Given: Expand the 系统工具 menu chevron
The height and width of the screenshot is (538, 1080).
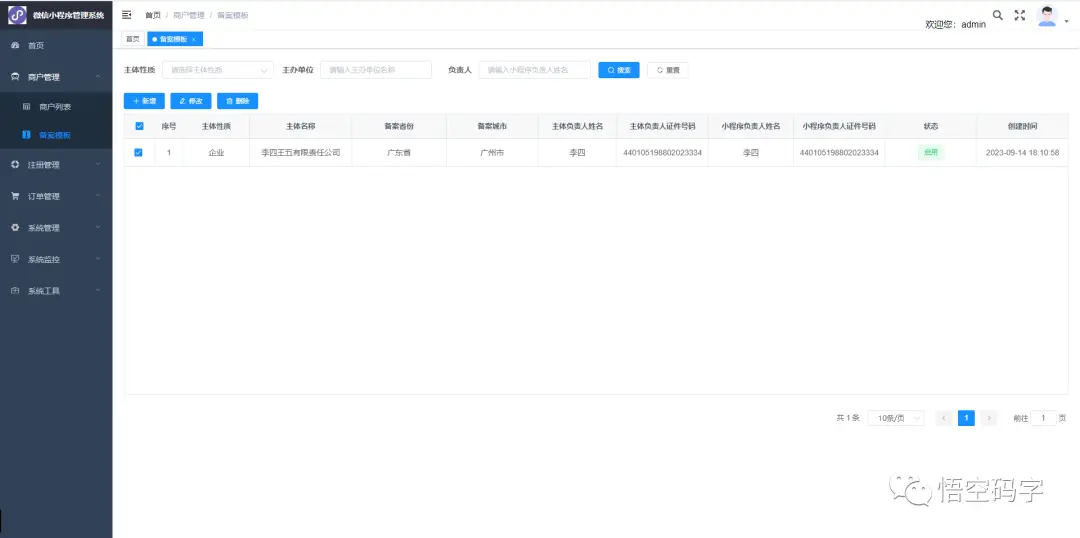Looking at the screenshot, I should click(98, 291).
